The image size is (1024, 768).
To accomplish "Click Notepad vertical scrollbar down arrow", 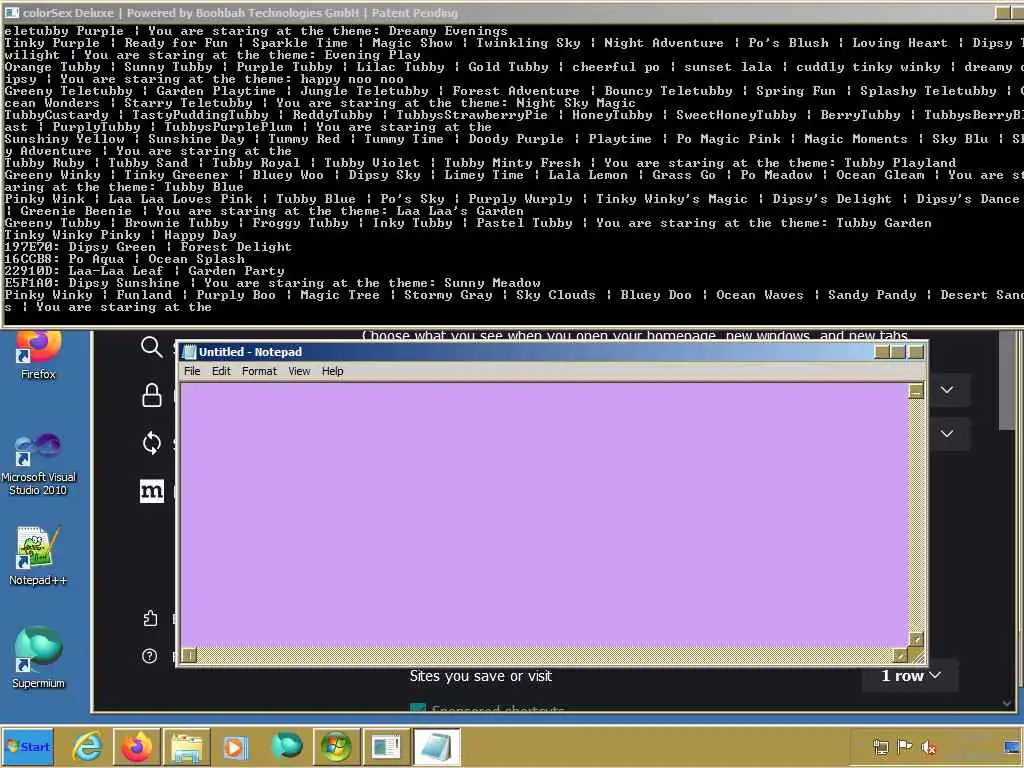I will (x=916, y=639).
